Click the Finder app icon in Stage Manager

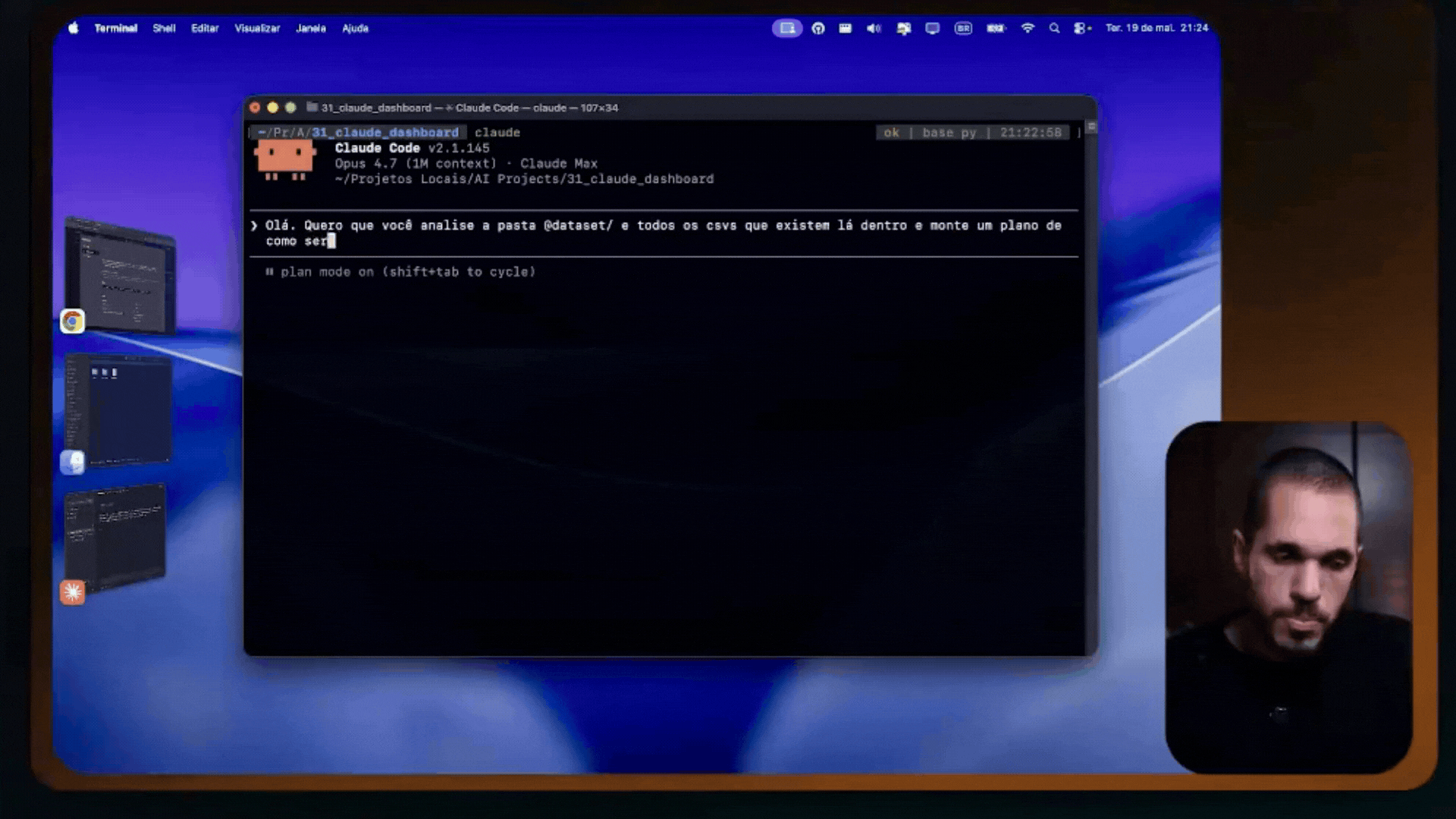(x=73, y=463)
